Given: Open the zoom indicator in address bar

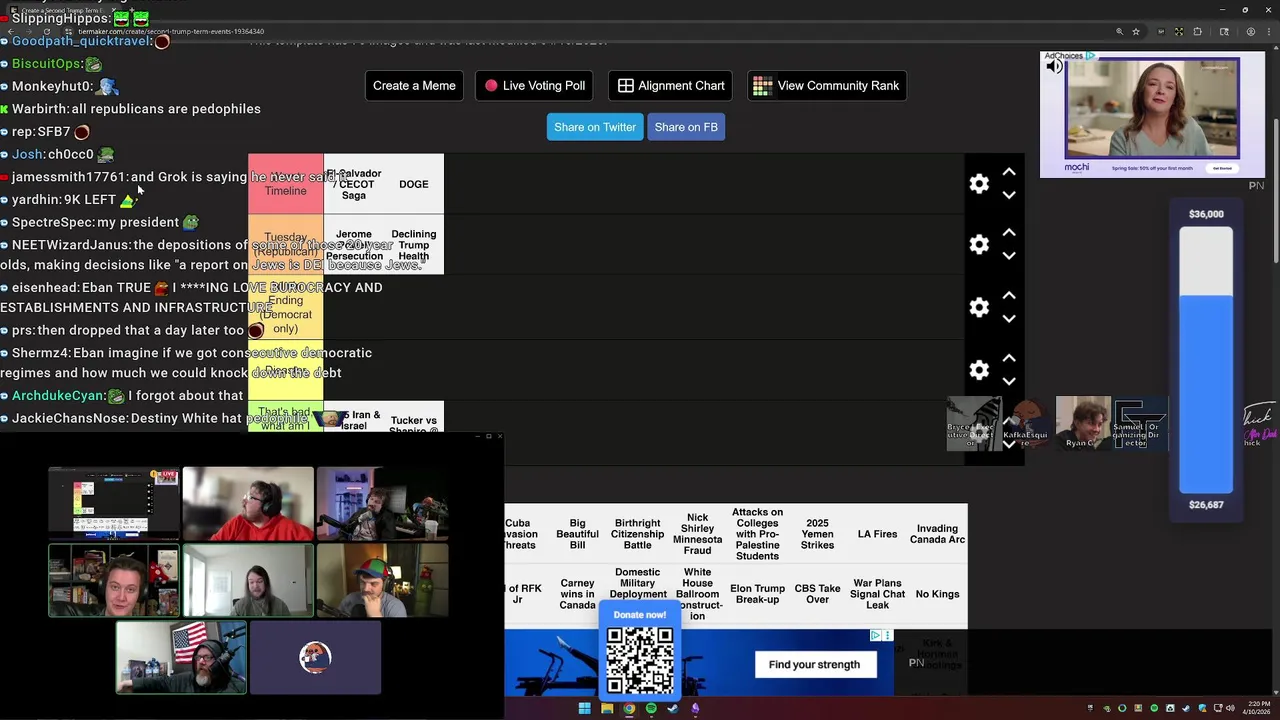Looking at the screenshot, I should tap(1120, 32).
